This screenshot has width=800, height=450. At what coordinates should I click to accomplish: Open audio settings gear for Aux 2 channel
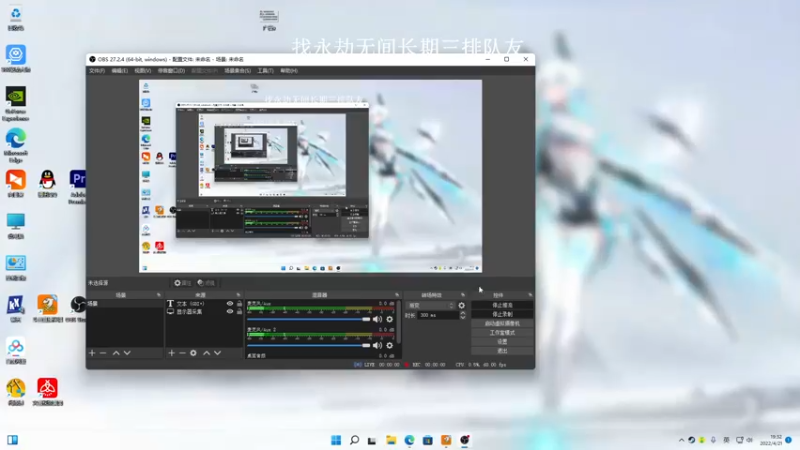pos(390,345)
